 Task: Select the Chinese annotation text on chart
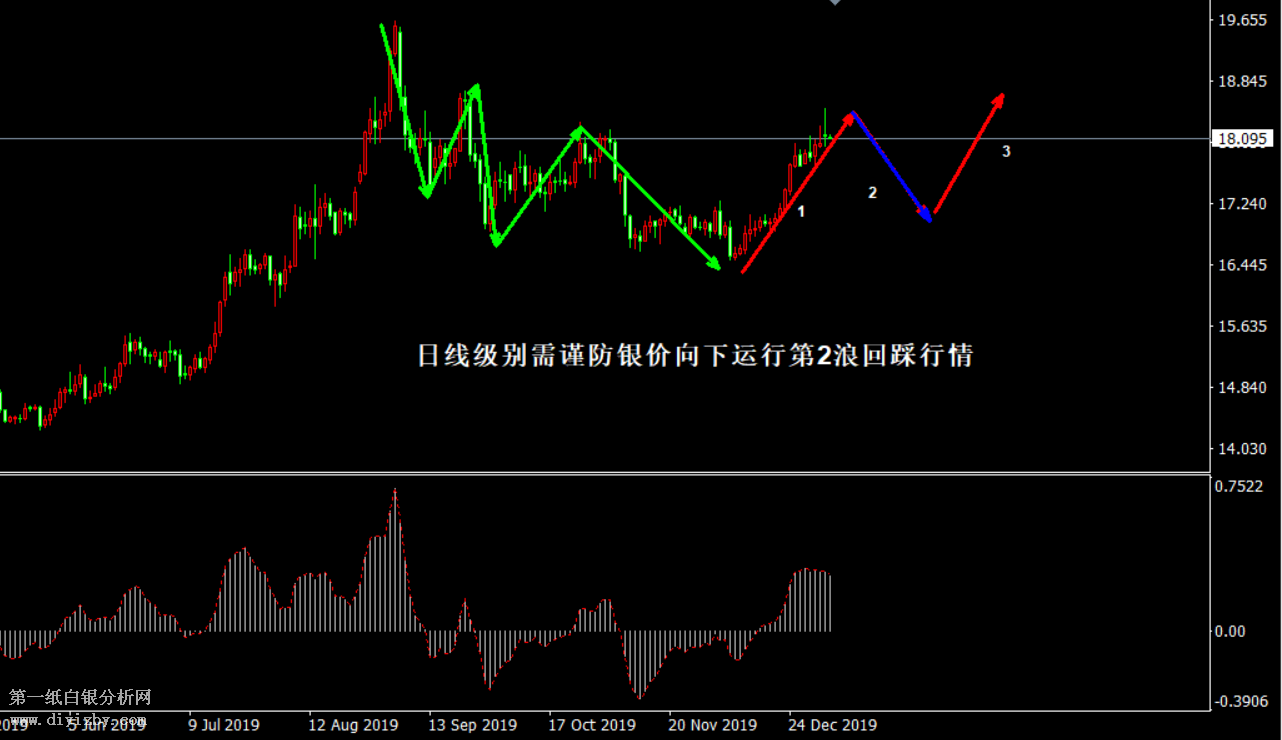point(694,356)
